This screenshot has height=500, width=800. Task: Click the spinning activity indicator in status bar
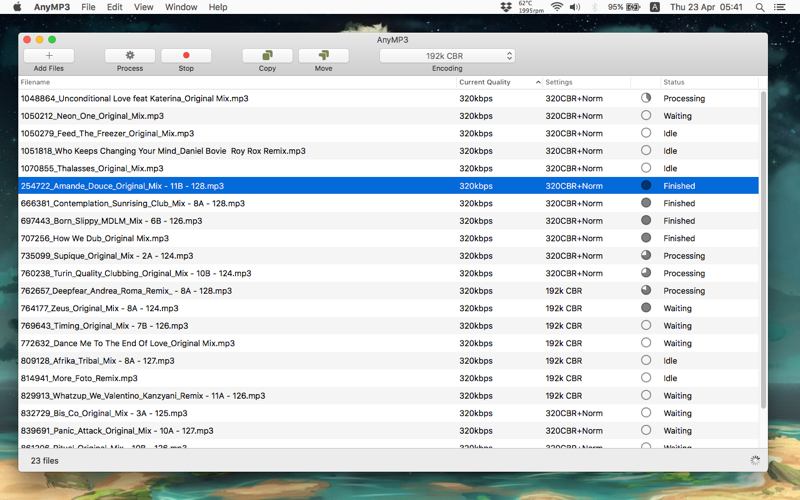pos(755,460)
